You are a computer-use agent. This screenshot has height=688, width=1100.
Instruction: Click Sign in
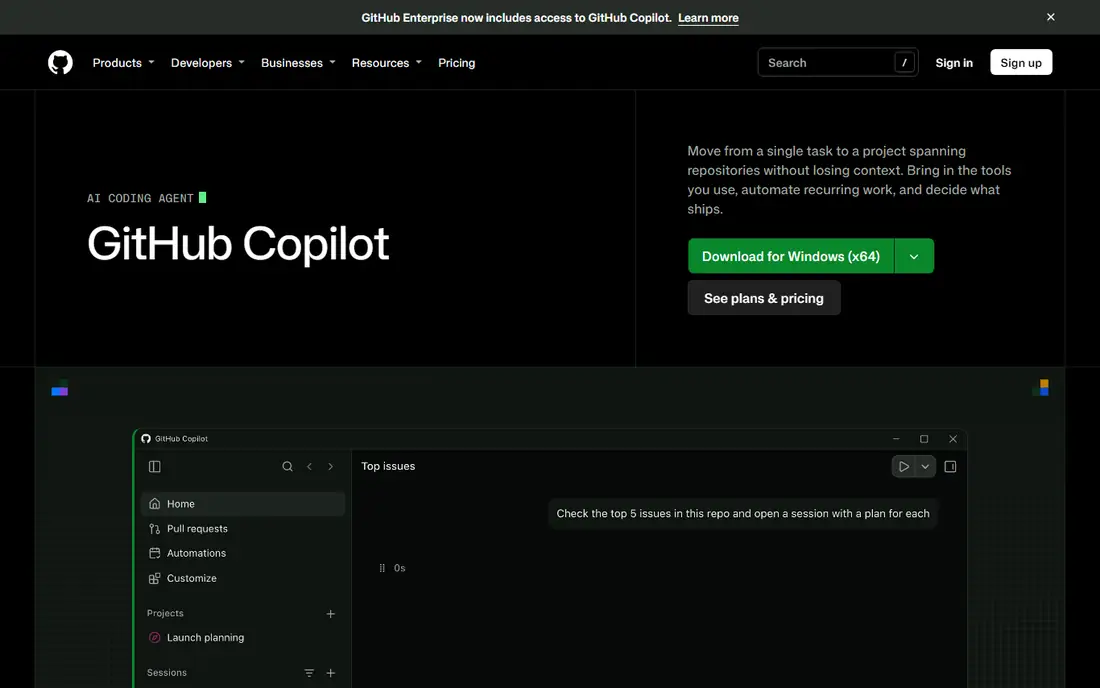tap(953, 62)
